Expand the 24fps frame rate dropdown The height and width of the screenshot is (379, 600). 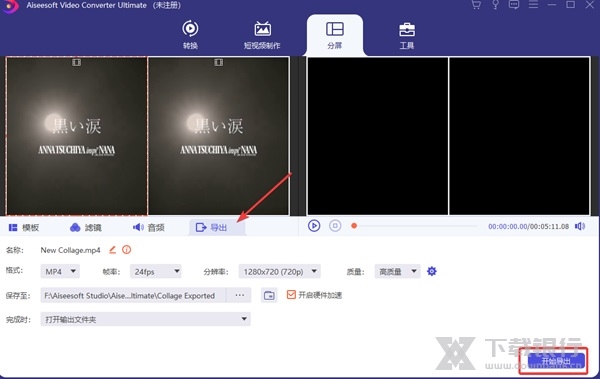tap(156, 271)
